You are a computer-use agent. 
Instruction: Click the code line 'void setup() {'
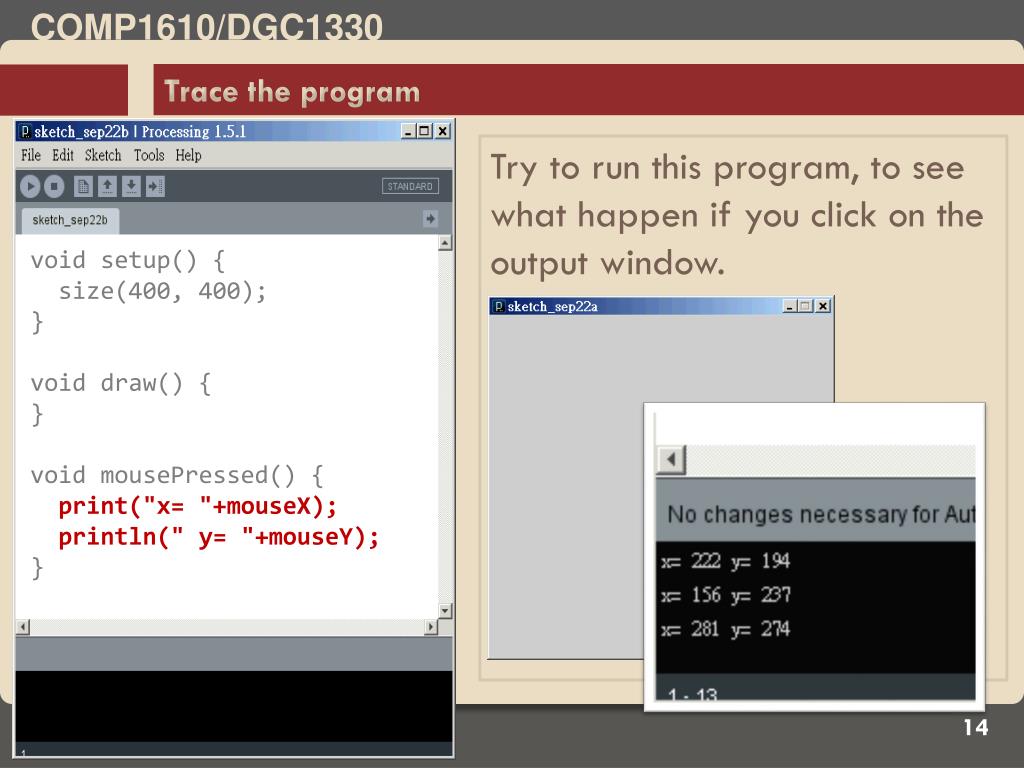click(x=128, y=261)
